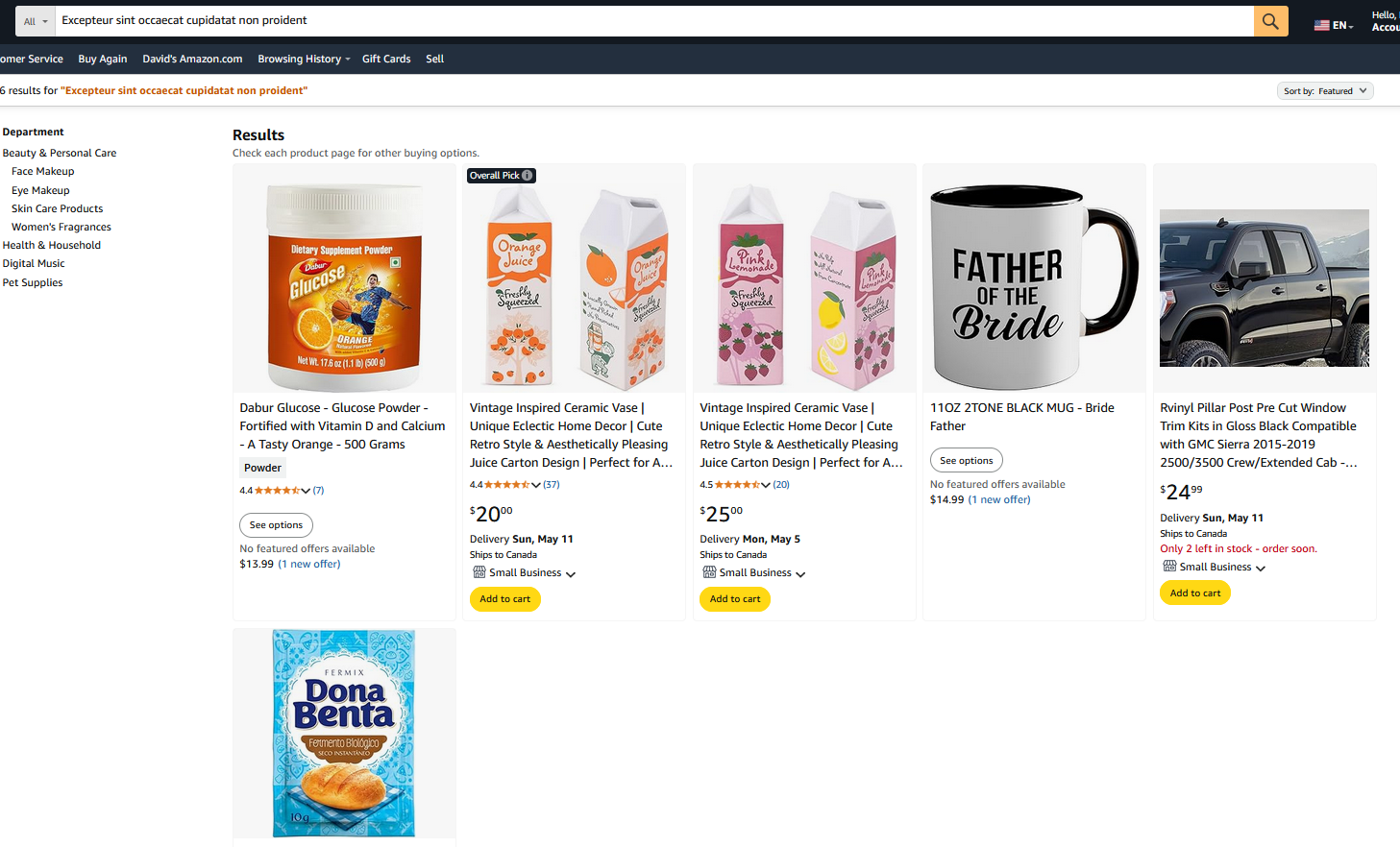Expand Small Business chevron on Rvinyl listing
Viewport: 1400px width, 847px height.
click(x=1261, y=569)
